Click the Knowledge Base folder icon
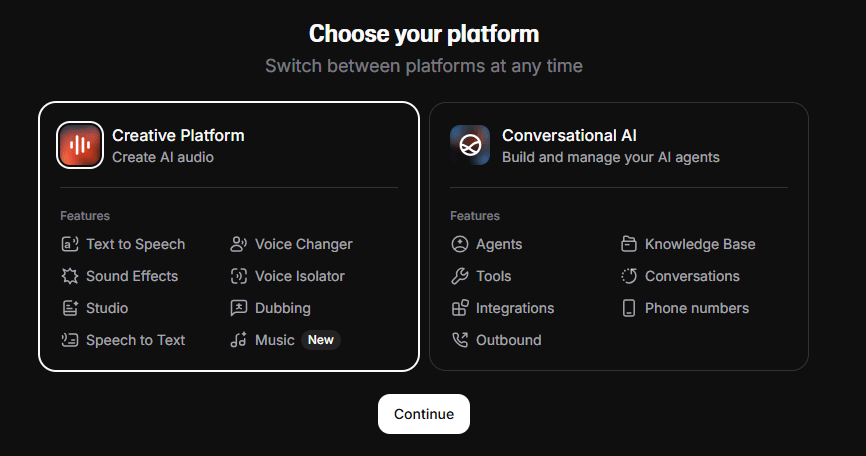 click(x=629, y=244)
